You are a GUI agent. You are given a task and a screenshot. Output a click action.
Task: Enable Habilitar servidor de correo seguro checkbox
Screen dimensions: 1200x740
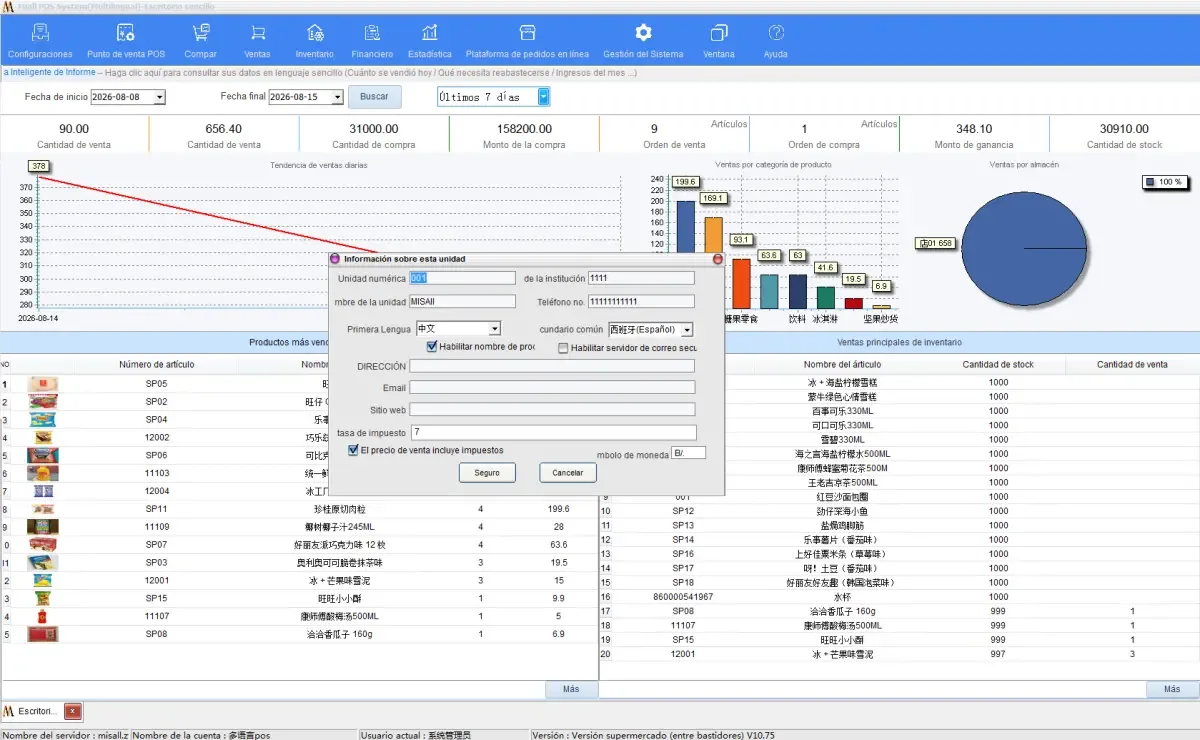click(563, 348)
